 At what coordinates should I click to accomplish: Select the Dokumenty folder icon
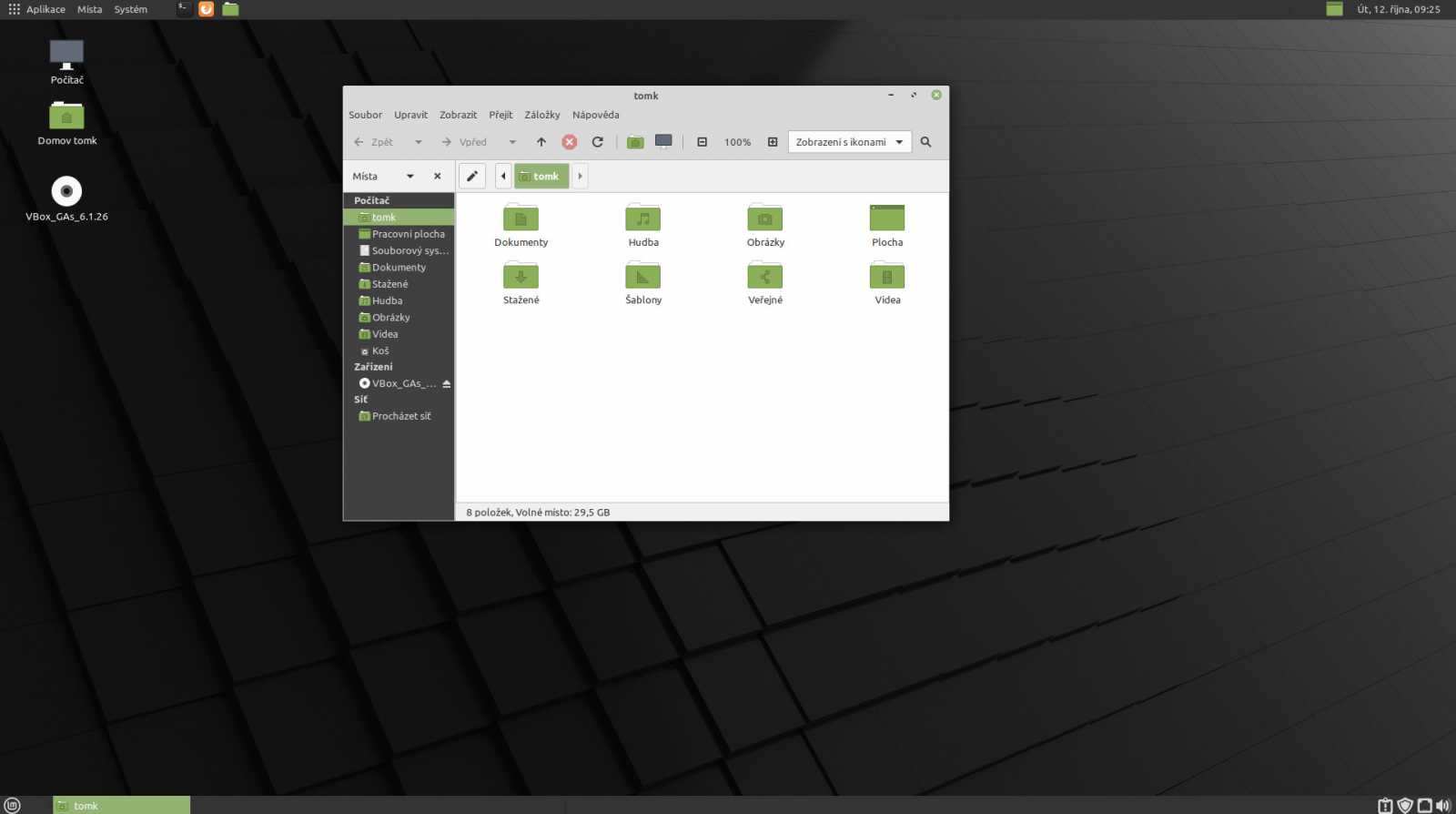pos(521,219)
